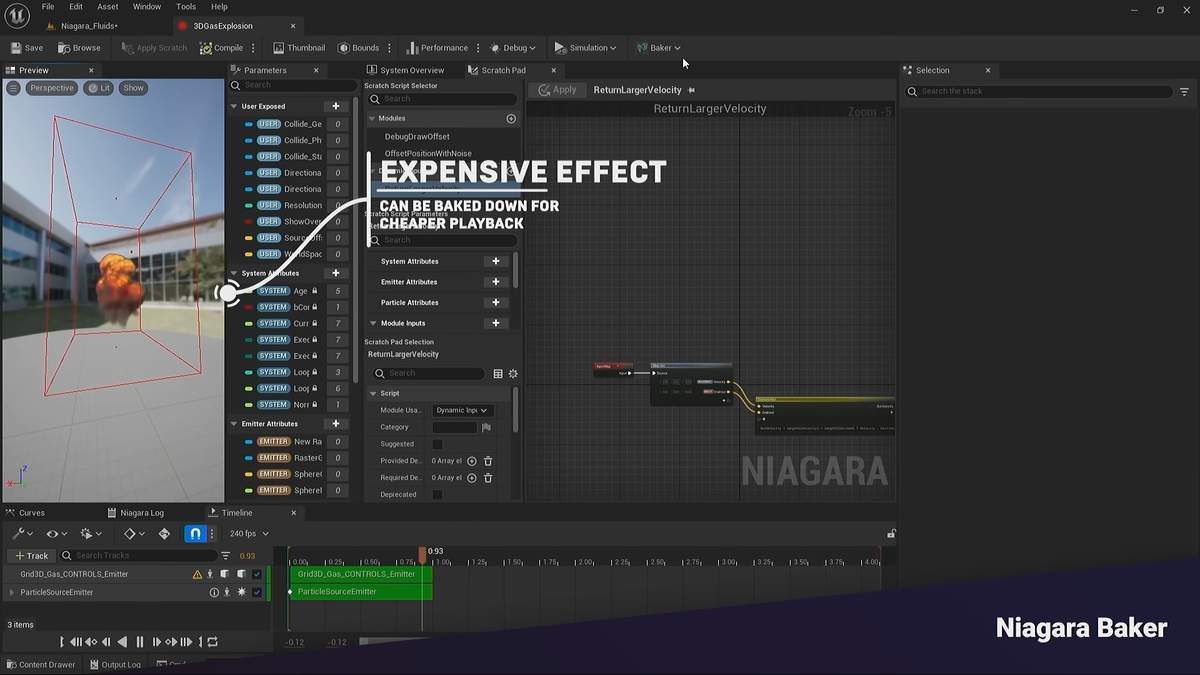Click the pin icon beside ReturnLargerVelocity

click(x=691, y=90)
